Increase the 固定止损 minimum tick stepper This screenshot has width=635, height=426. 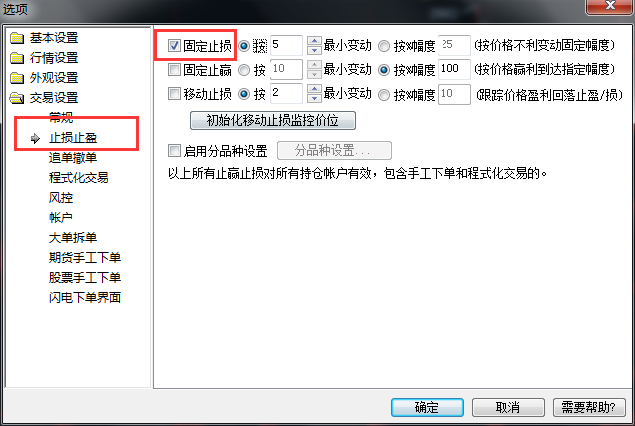[314, 40]
